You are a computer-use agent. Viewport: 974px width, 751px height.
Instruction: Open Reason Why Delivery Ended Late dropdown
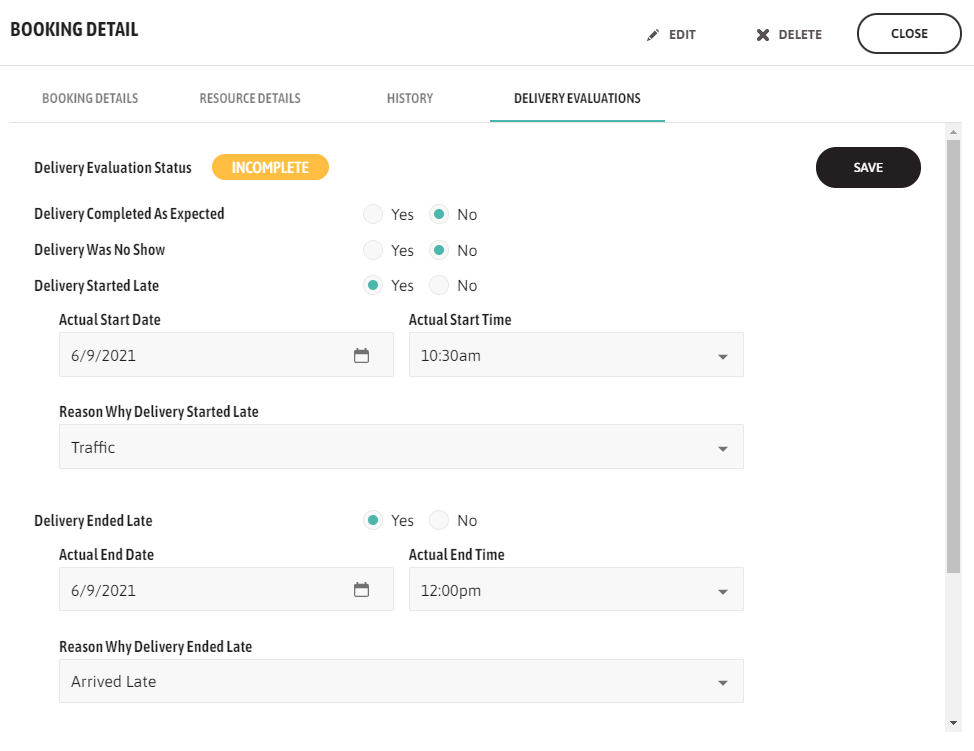723,683
